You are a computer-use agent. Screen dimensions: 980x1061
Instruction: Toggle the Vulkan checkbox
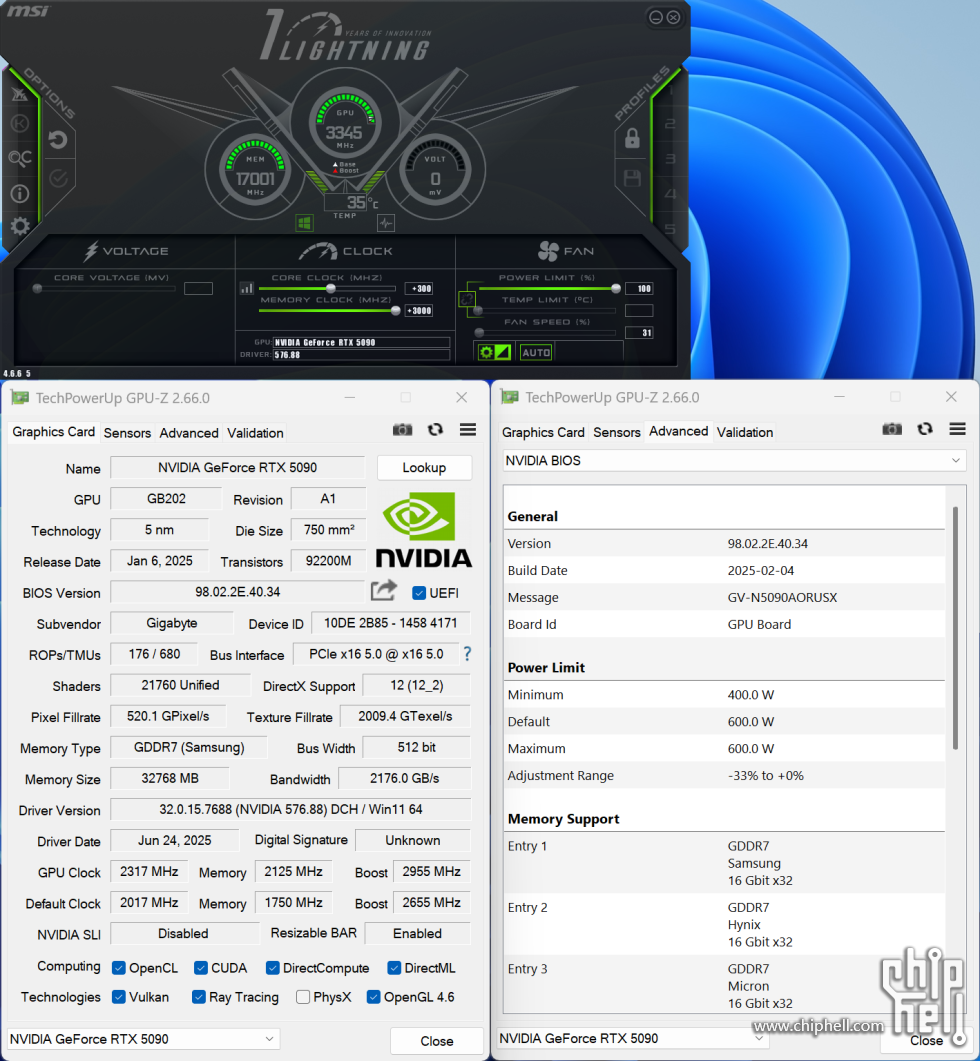click(x=118, y=997)
